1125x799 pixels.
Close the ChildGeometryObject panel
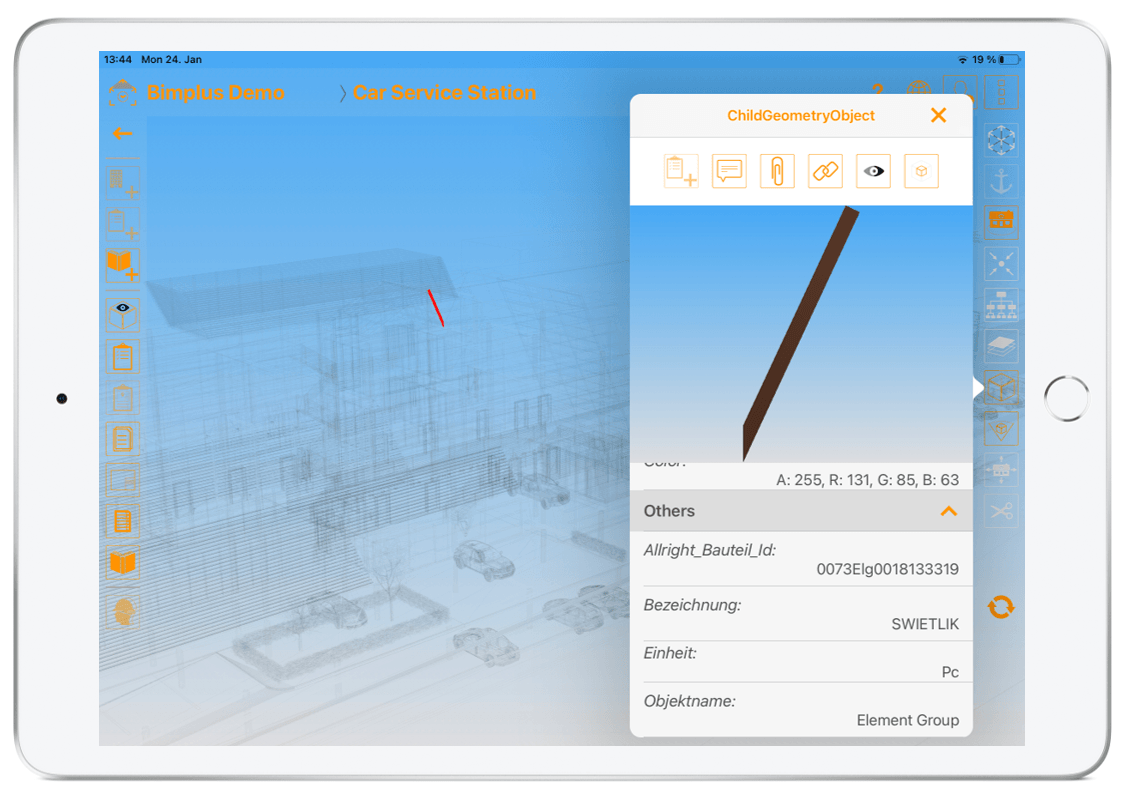[938, 115]
